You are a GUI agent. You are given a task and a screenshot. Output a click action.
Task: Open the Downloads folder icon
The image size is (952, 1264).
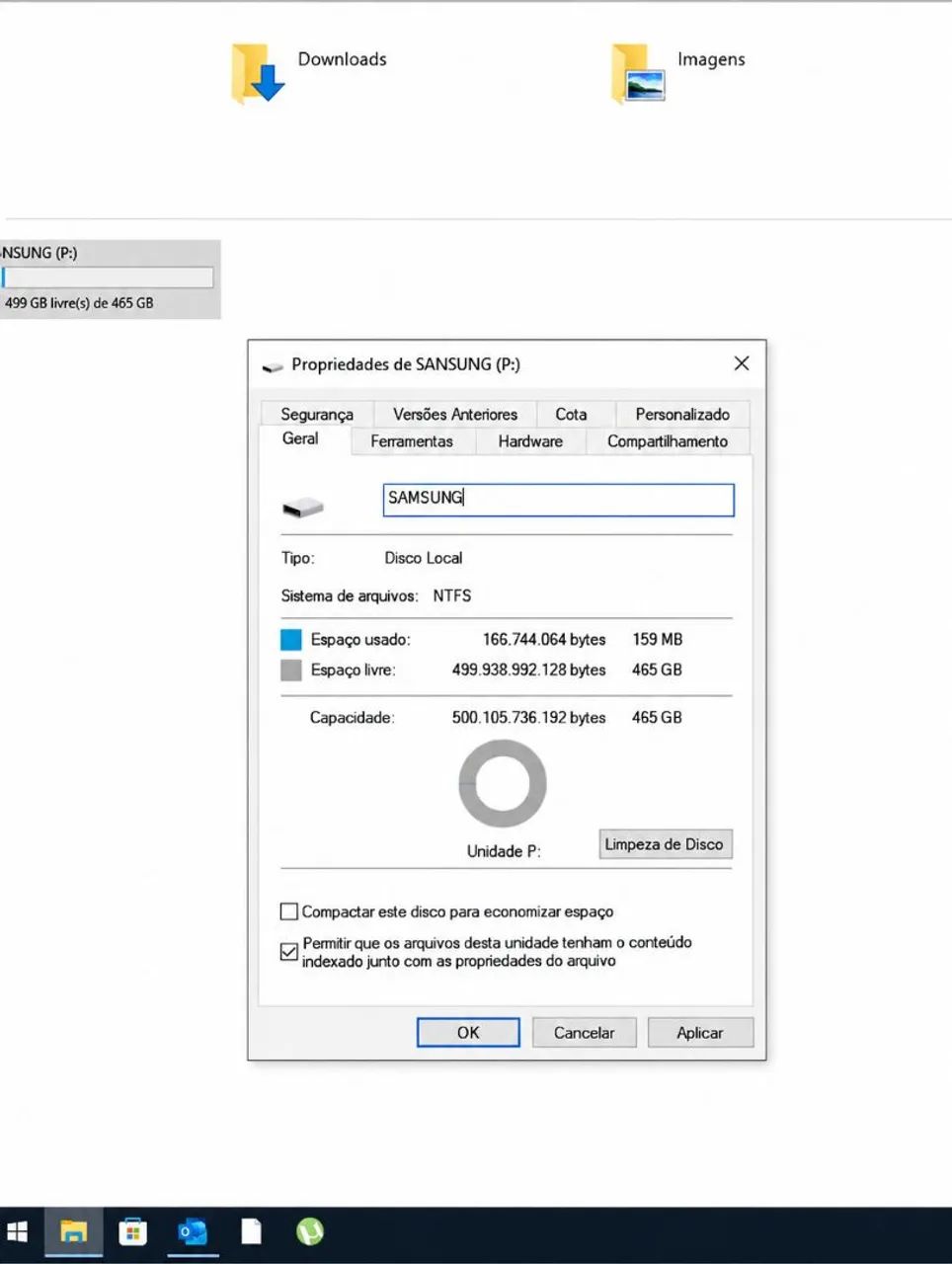(258, 73)
